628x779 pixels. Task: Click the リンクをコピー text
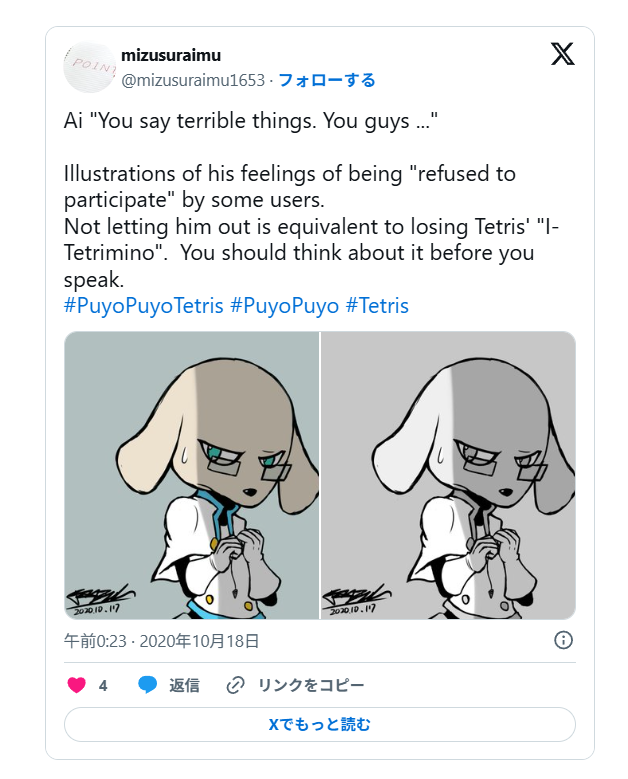[310, 685]
